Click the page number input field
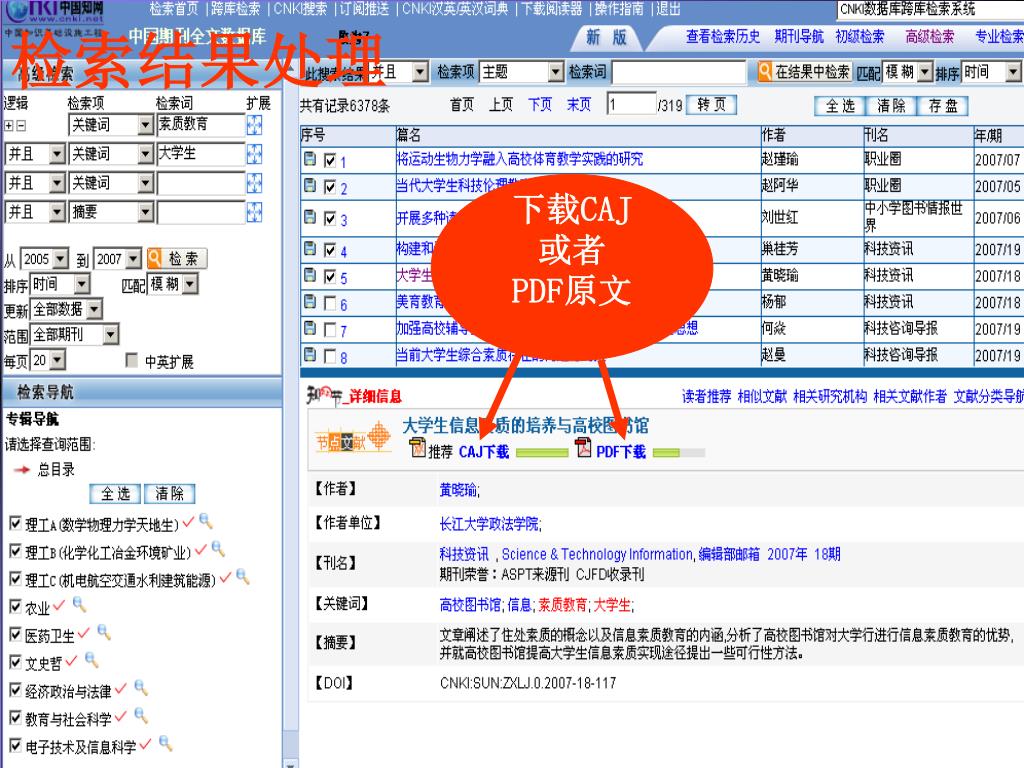The width and height of the screenshot is (1024, 768). 632,104
